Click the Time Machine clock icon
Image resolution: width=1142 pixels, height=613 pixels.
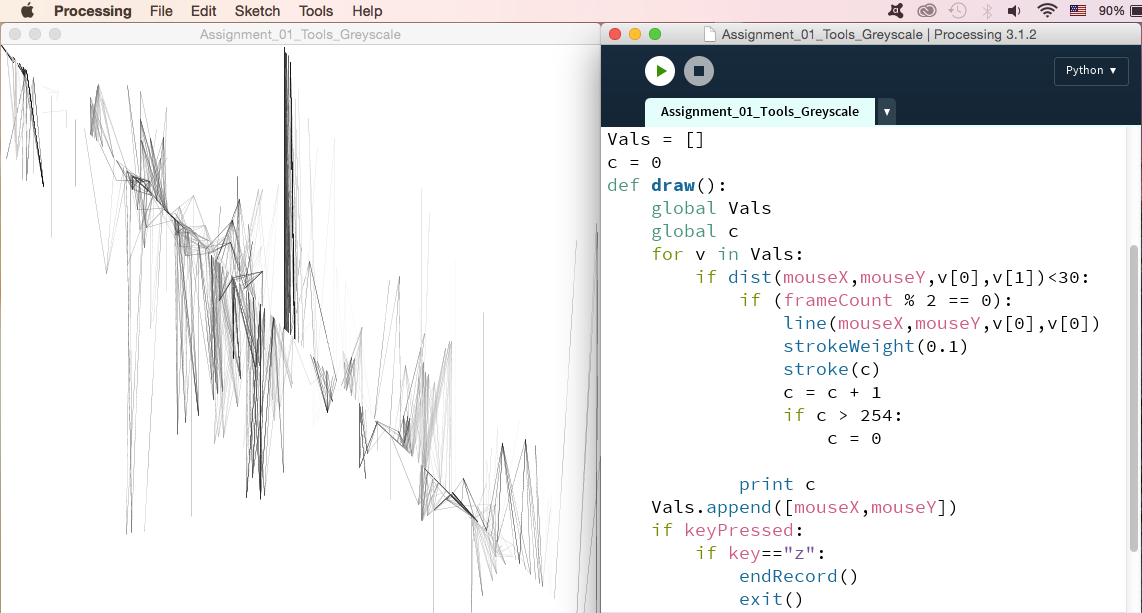[957, 10]
